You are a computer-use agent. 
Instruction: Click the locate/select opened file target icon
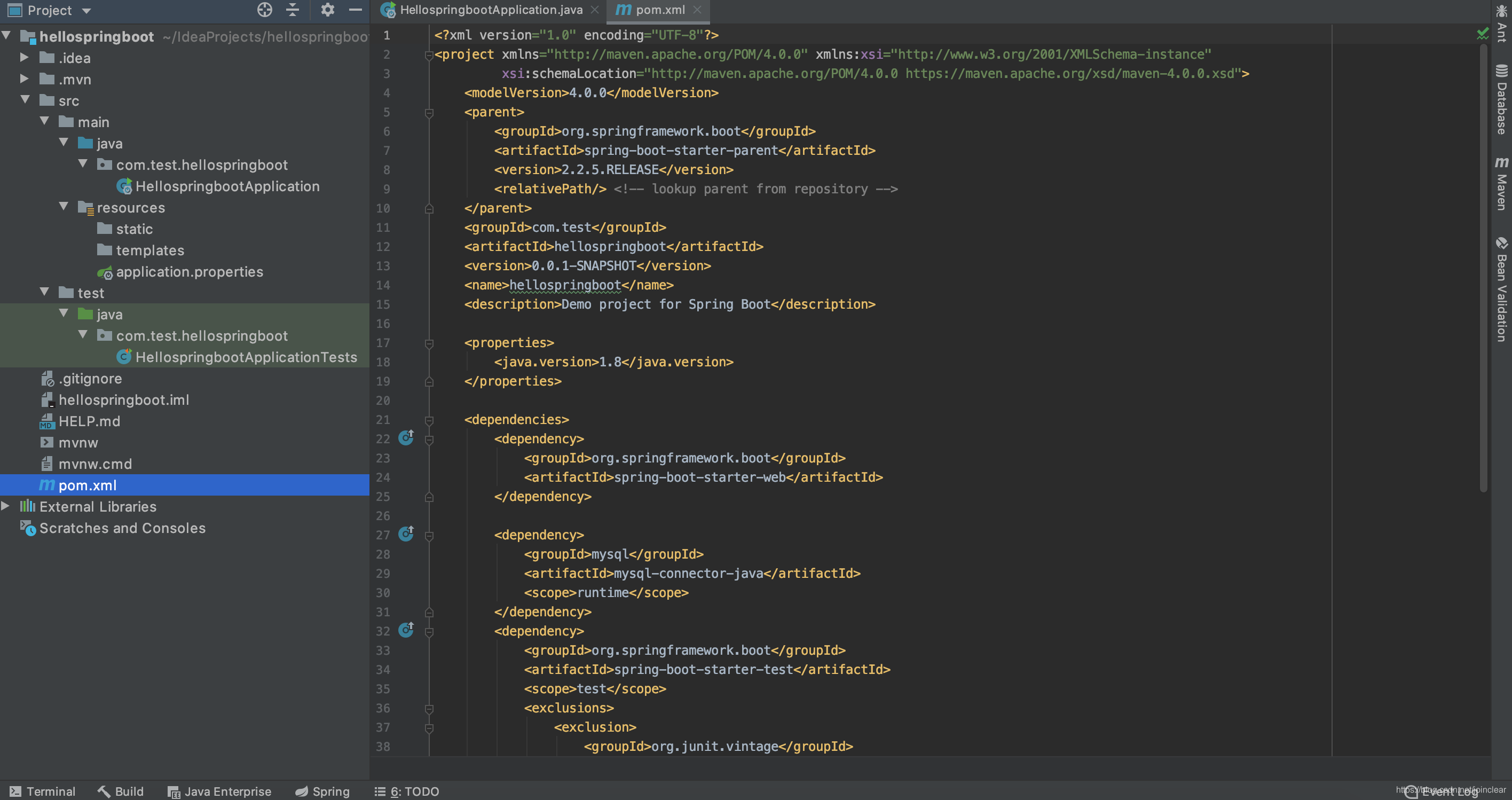coord(265,10)
